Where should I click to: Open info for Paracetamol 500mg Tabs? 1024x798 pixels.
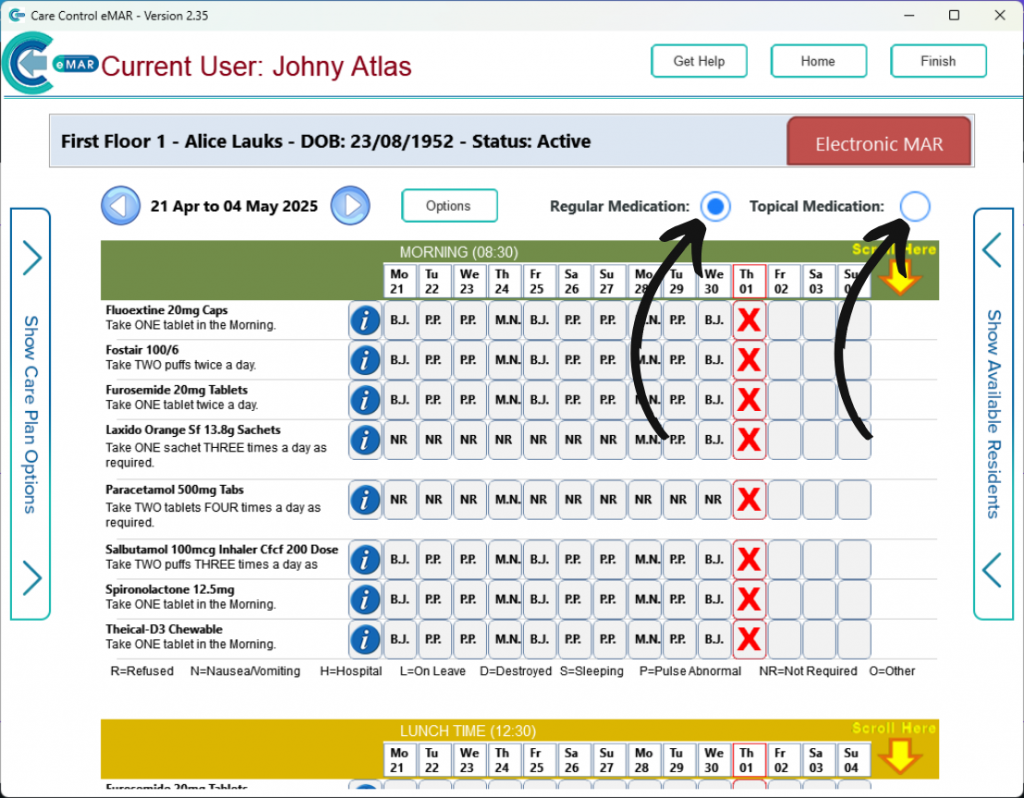tap(364, 499)
